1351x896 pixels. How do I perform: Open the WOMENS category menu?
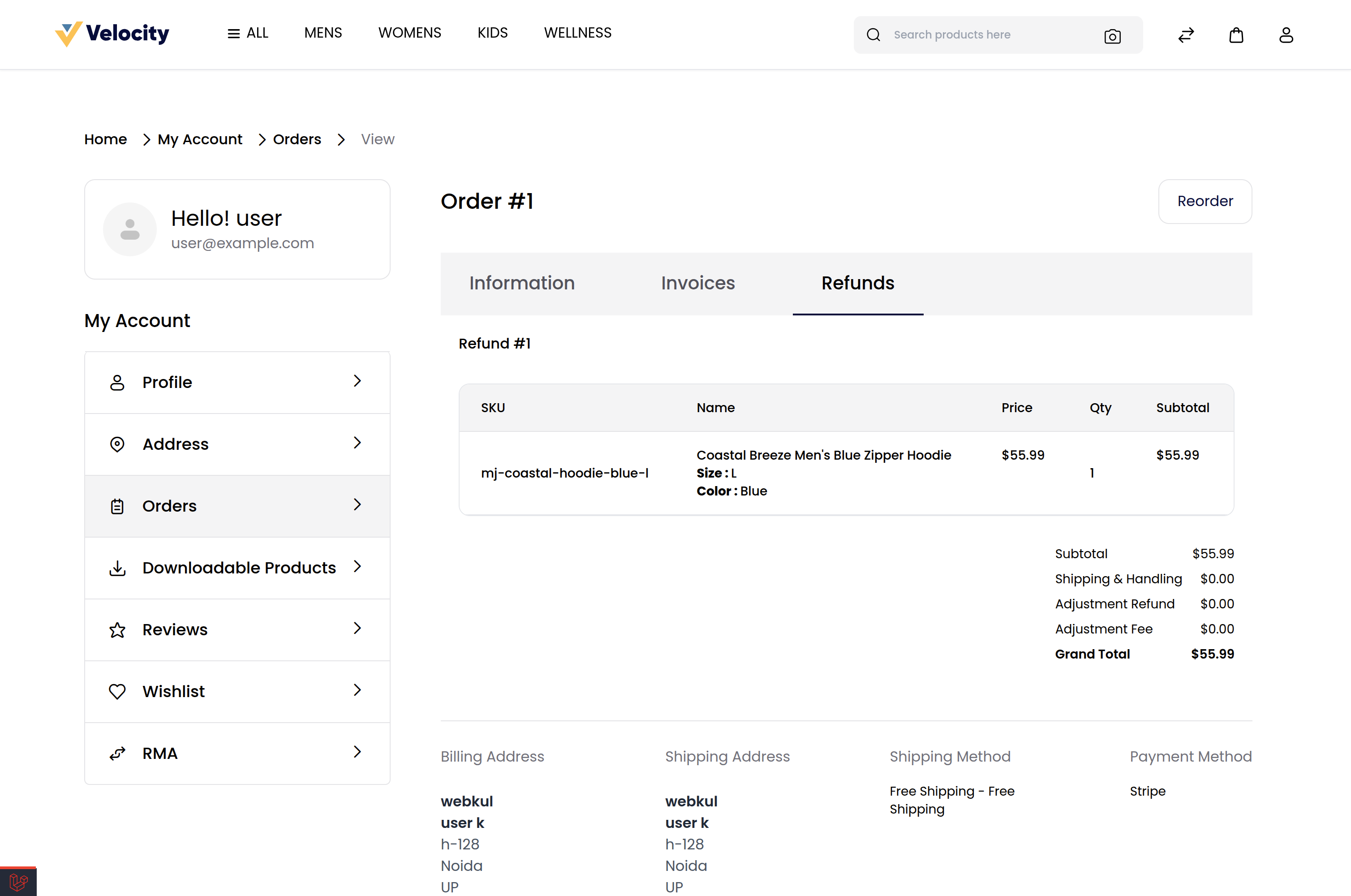coord(409,33)
